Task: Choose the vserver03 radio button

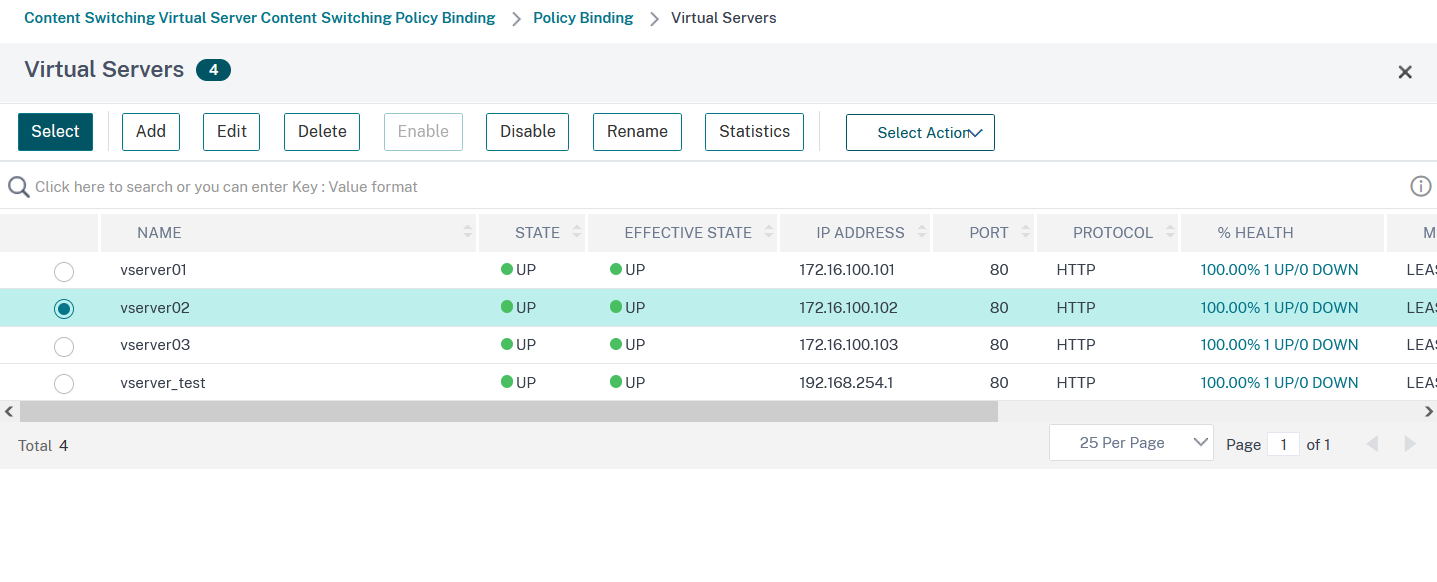Action: point(64,346)
